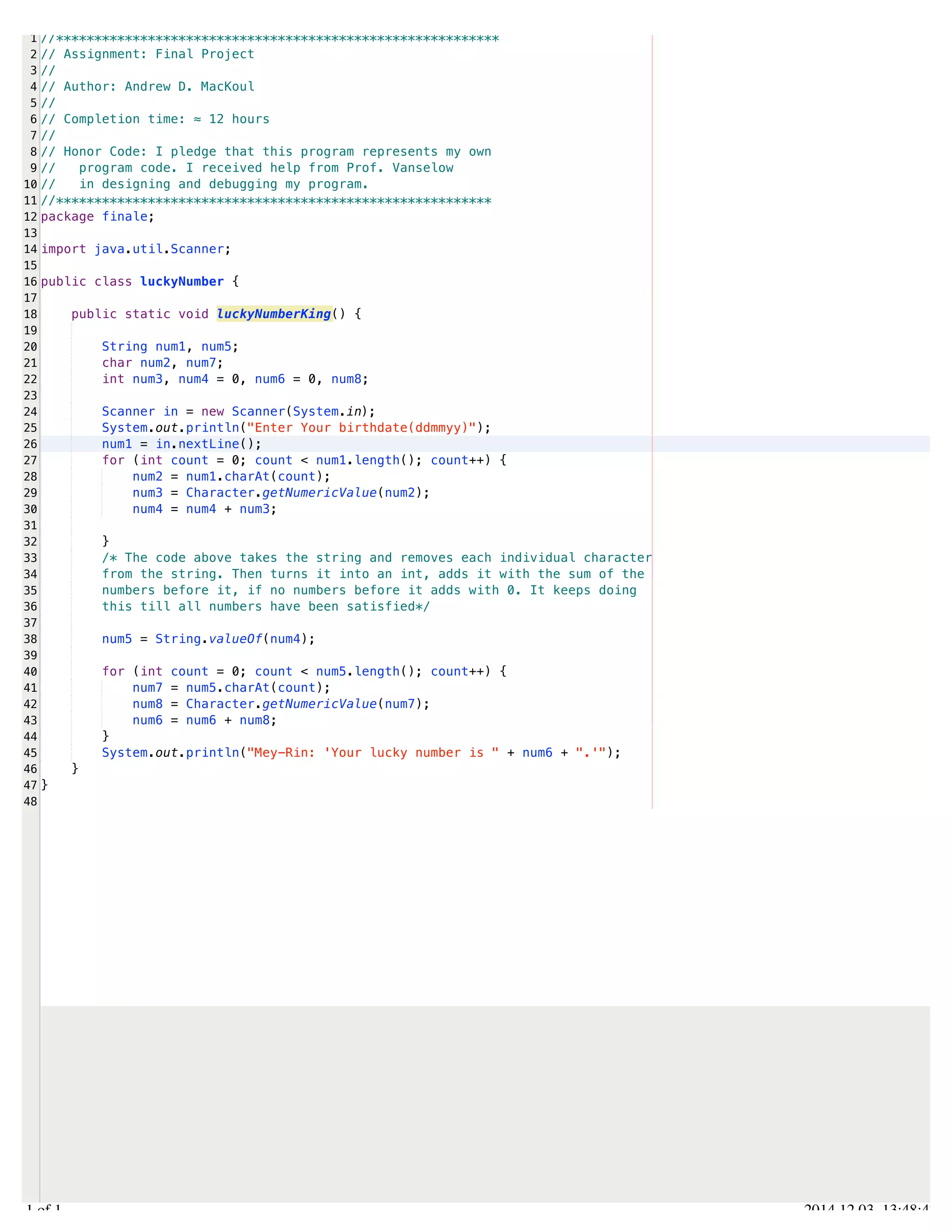This screenshot has width=952, height=1232.
Task: Click the package finale statement
Action: pos(98,217)
